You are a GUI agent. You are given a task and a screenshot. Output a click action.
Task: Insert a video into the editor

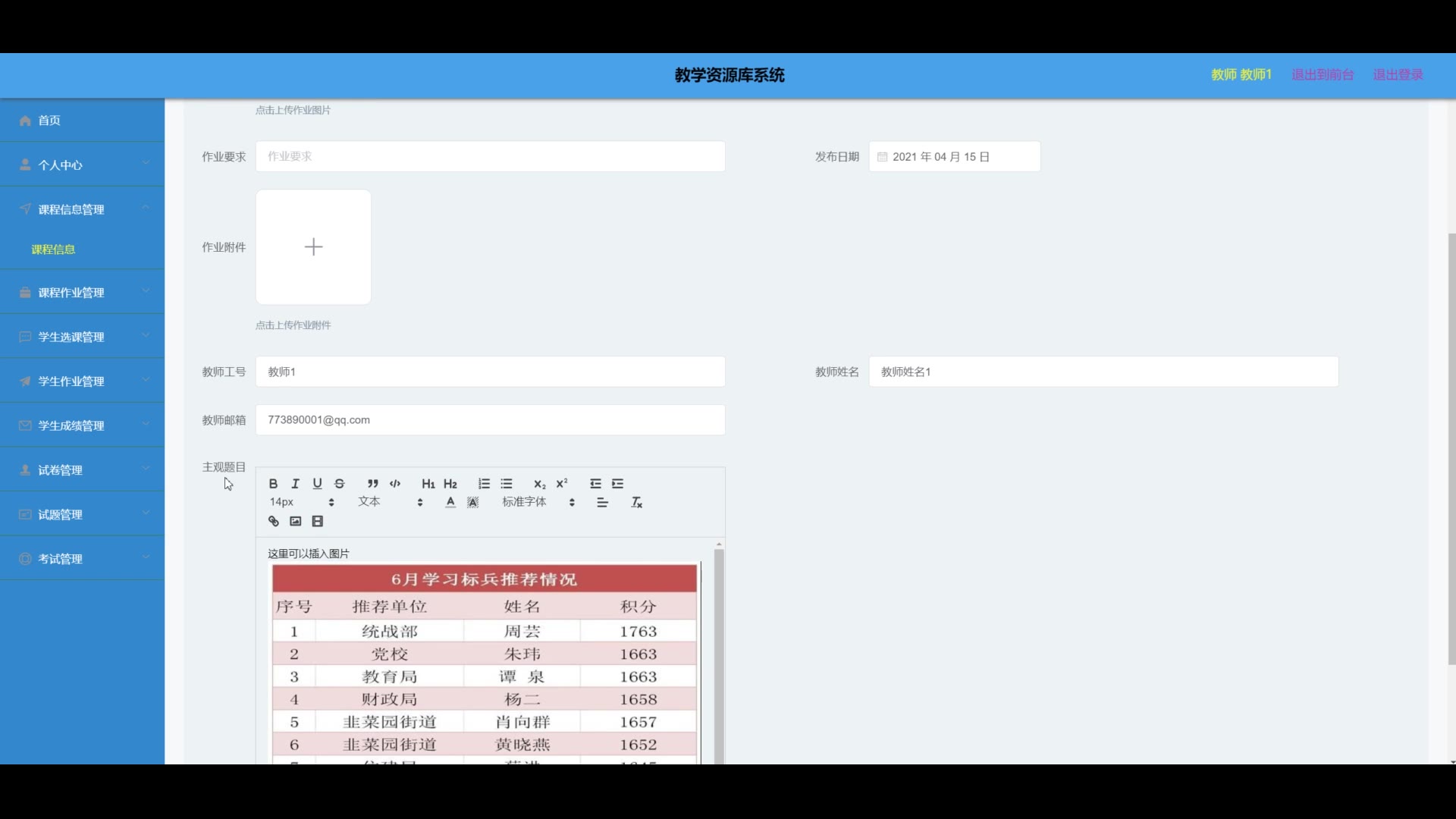[318, 522]
